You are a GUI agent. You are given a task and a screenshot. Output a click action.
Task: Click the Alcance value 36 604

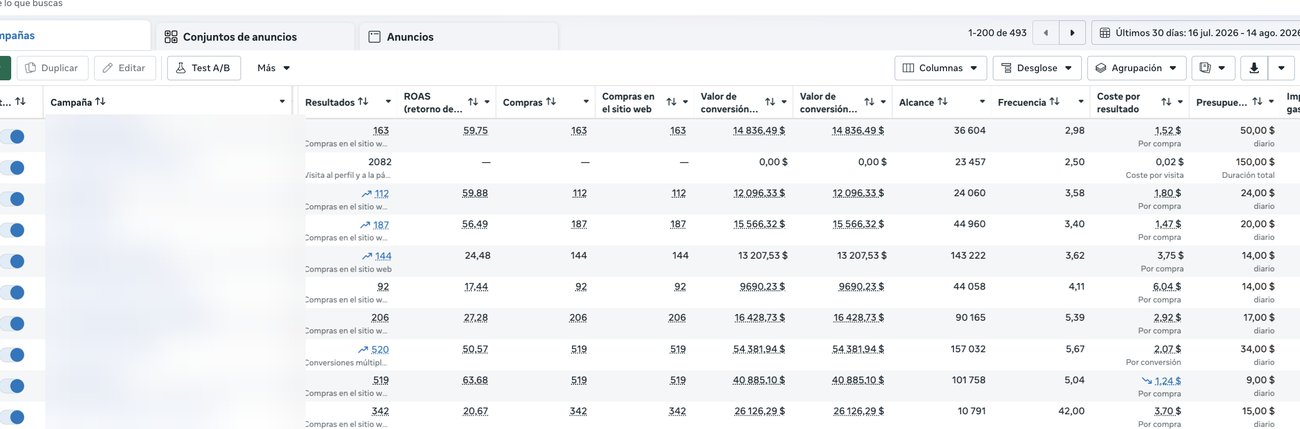970,131
